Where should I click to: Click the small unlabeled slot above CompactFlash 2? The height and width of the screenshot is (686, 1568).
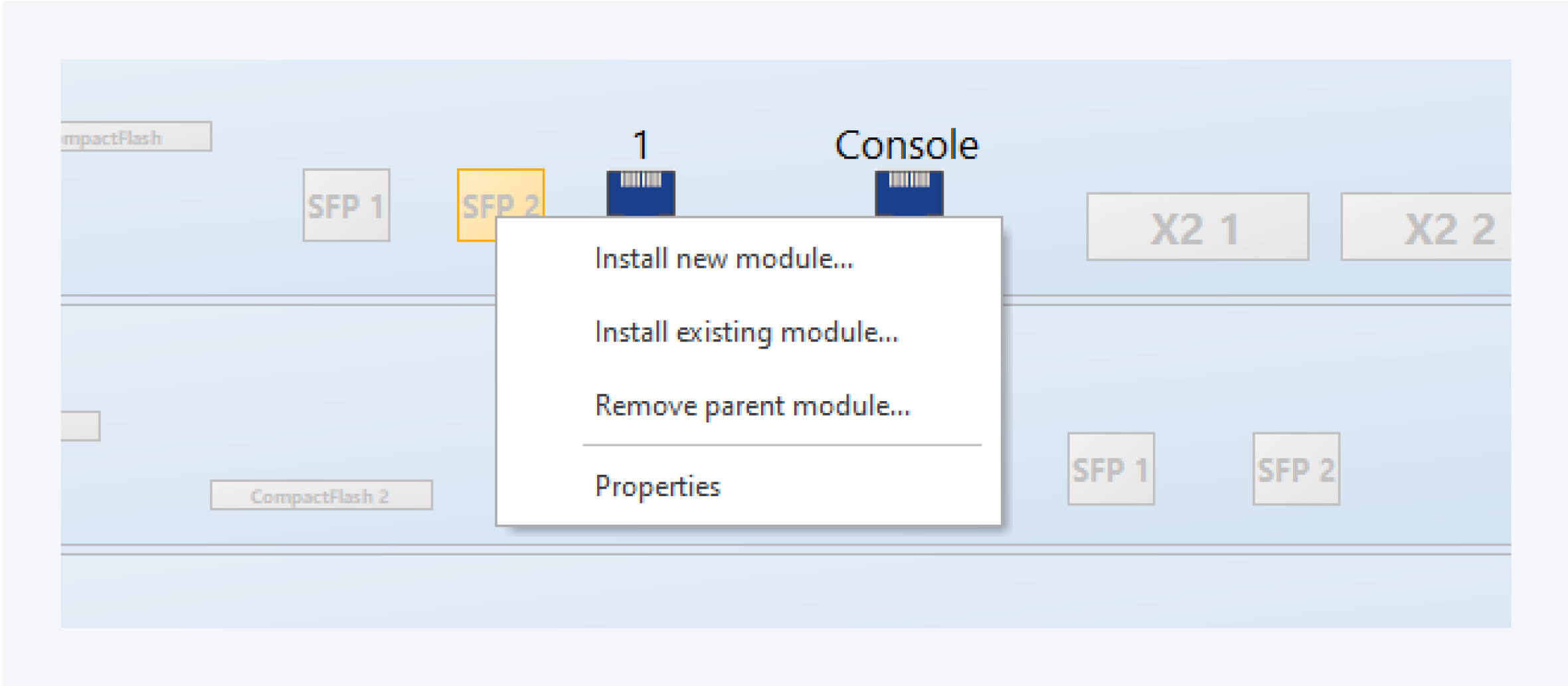tap(80, 426)
